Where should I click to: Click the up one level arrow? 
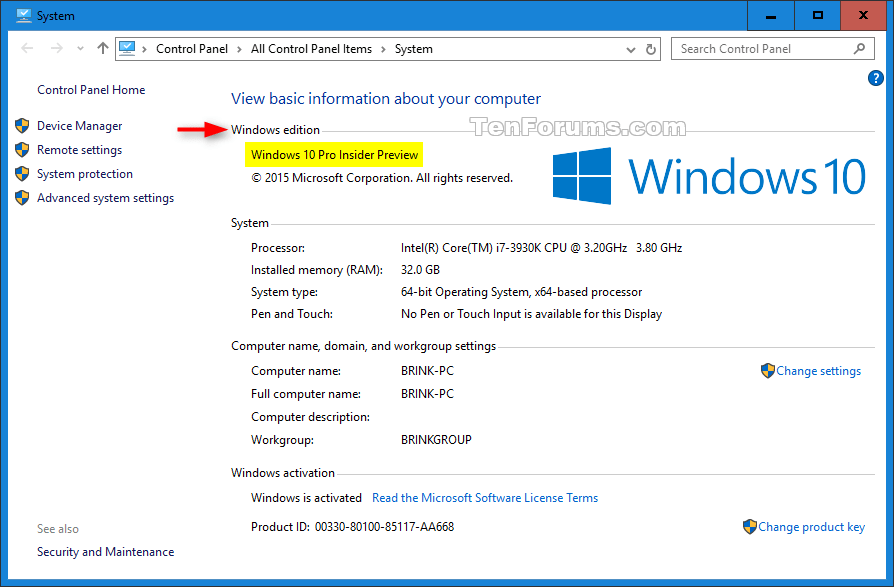(102, 48)
